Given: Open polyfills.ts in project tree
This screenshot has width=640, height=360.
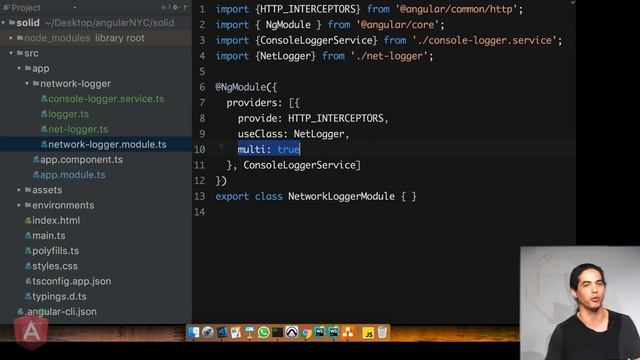Looking at the screenshot, I should (x=56, y=251).
